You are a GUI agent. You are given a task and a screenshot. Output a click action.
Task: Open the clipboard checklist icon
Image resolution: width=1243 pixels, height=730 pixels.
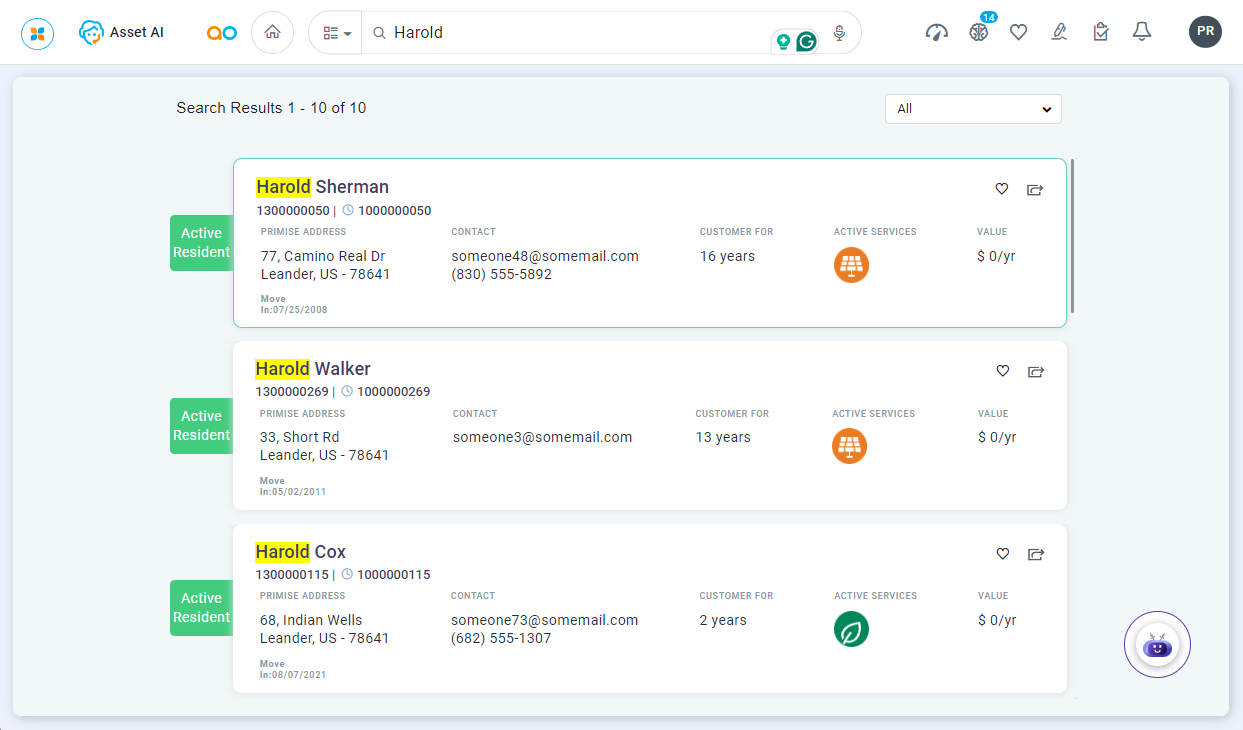(1100, 32)
